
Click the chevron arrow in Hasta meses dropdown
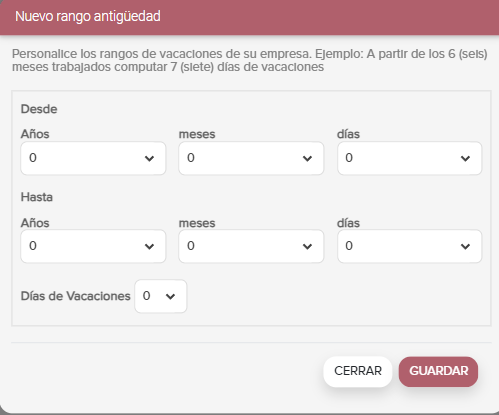pyautogui.click(x=307, y=247)
